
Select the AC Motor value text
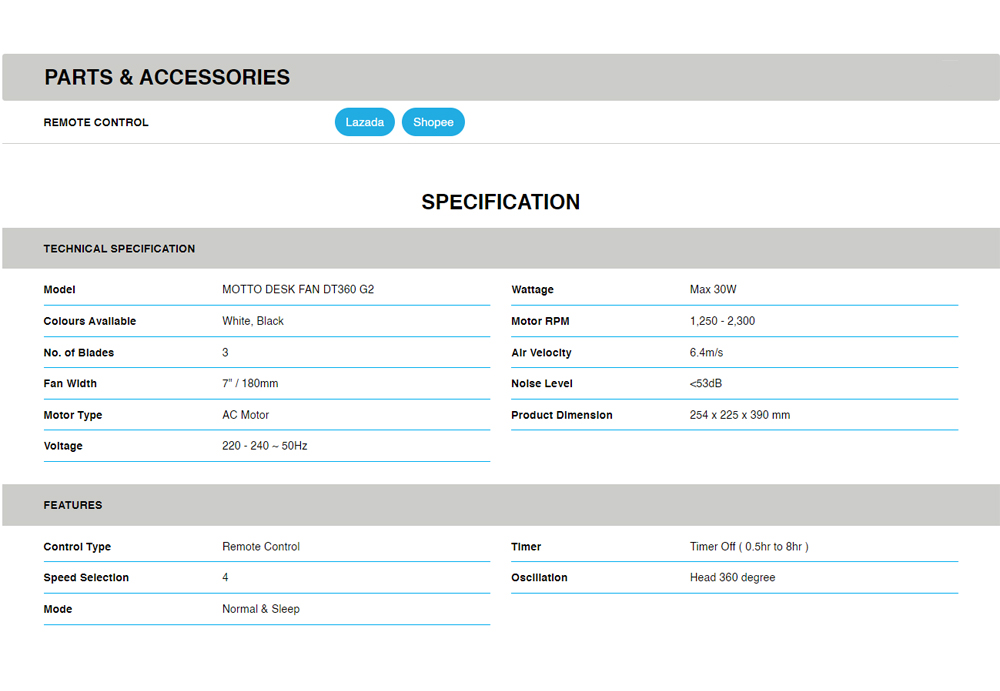[x=245, y=415]
